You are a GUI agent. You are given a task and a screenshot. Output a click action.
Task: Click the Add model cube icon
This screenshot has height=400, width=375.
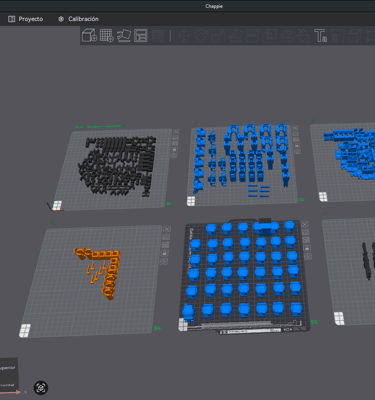click(x=89, y=35)
